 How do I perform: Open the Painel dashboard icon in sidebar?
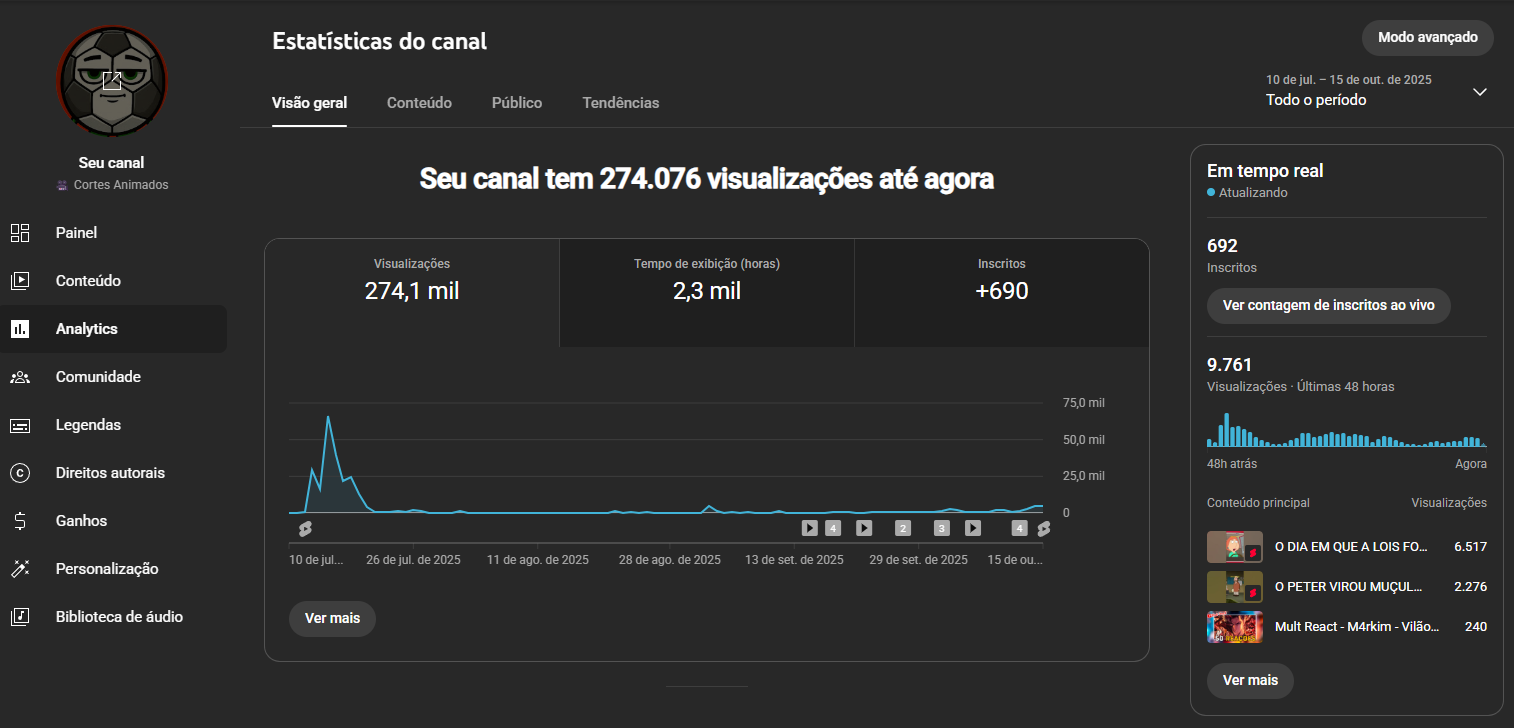tap(20, 233)
